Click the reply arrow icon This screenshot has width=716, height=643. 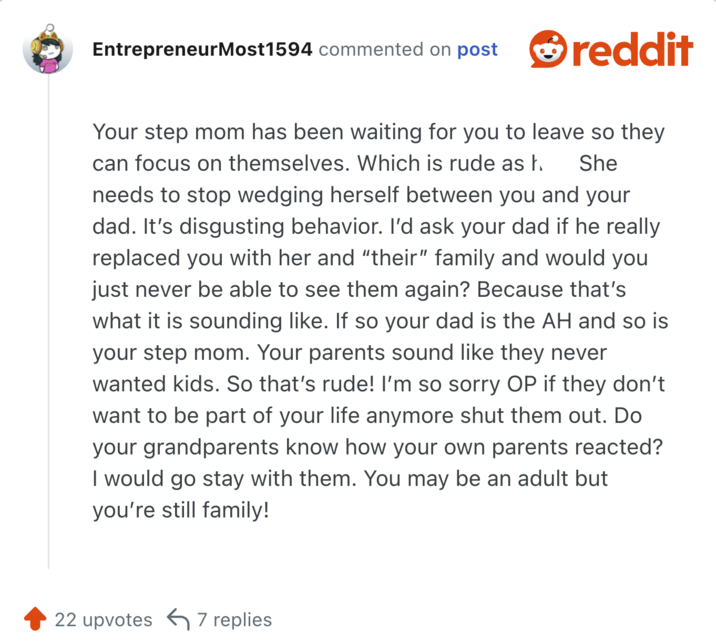(179, 619)
